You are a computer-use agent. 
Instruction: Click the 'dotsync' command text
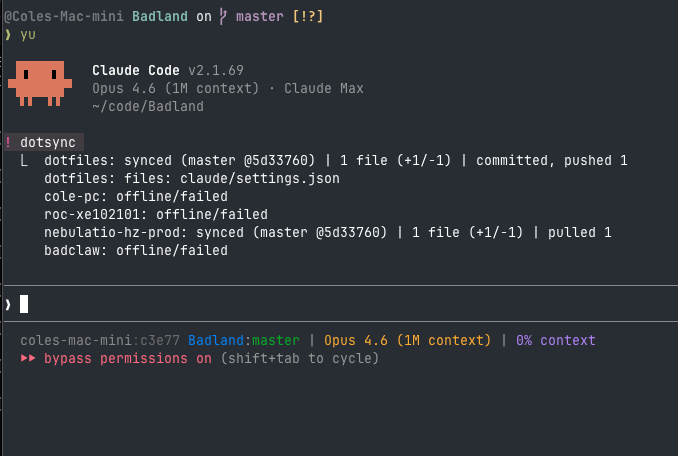point(48,142)
